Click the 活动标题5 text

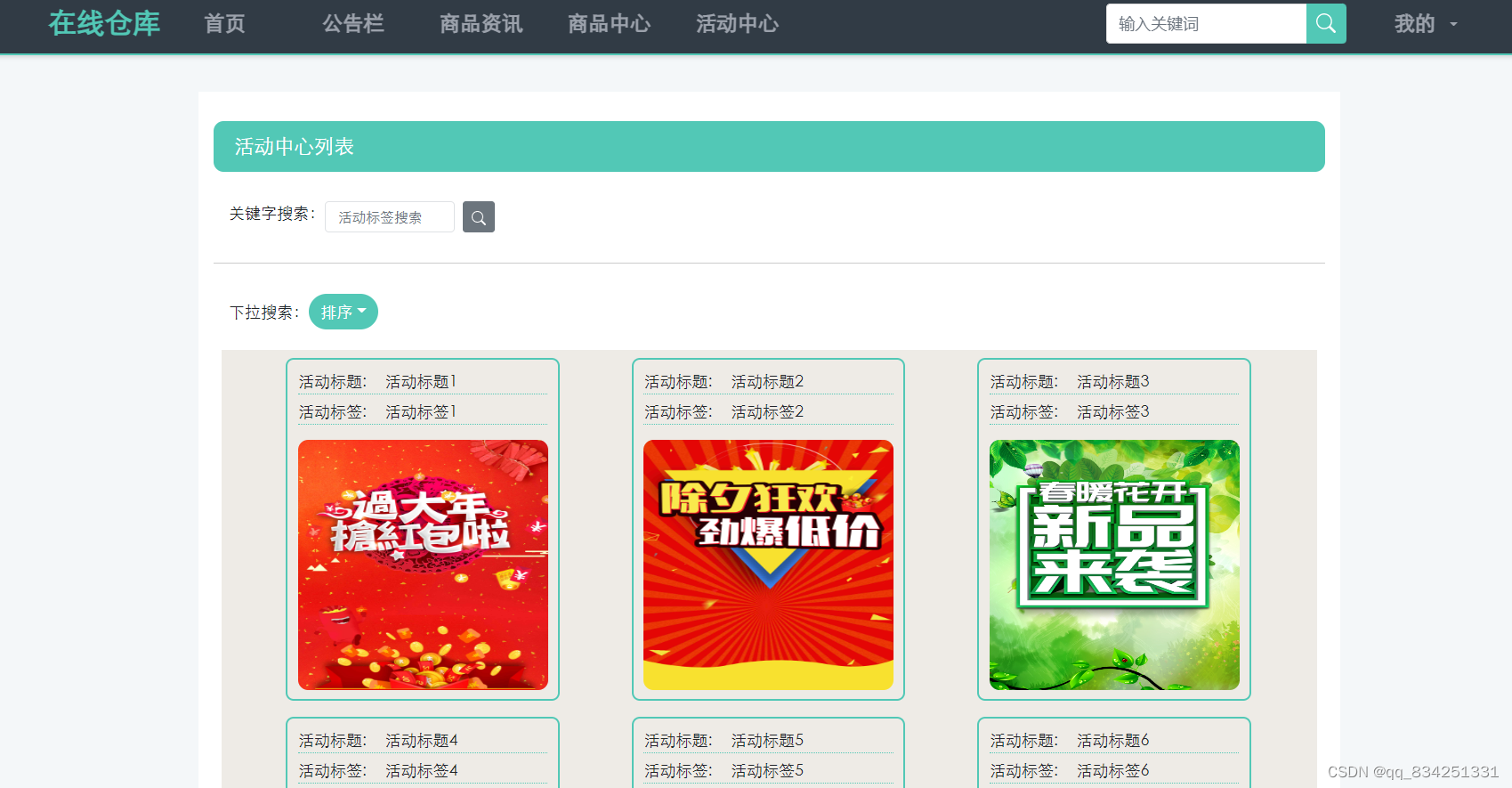click(767, 741)
